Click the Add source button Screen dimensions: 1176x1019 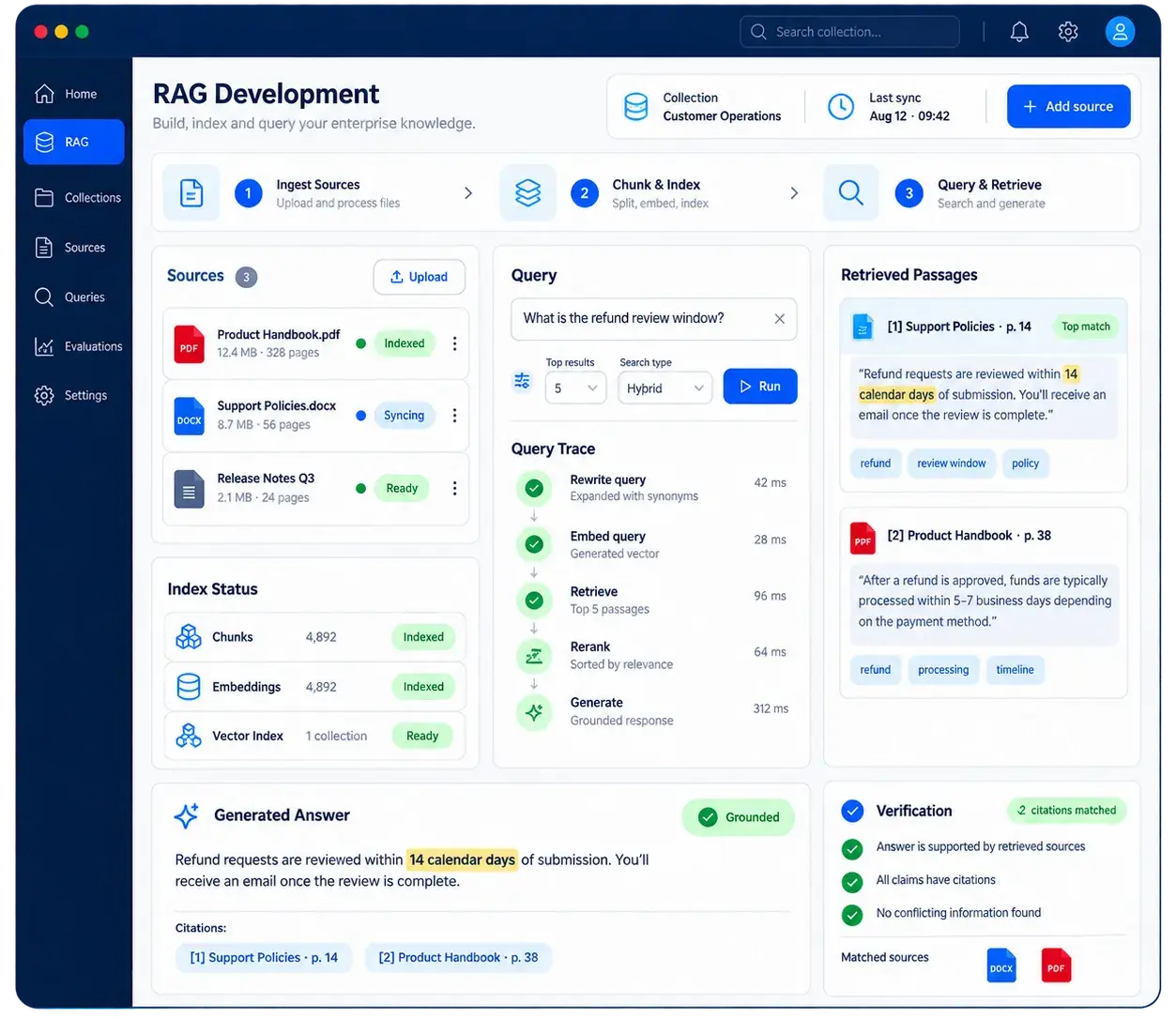point(1068,107)
